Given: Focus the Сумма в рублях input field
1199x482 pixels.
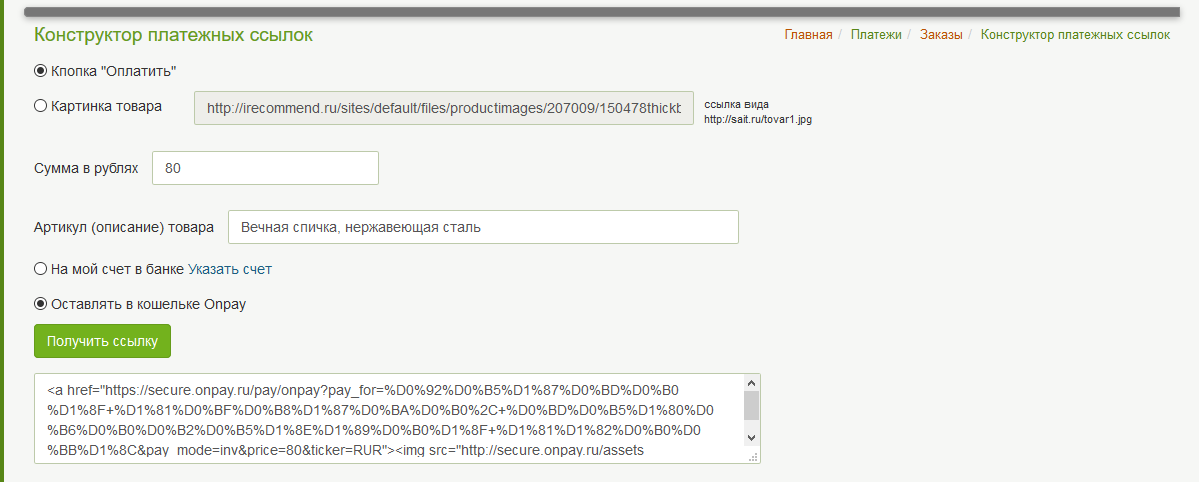Looking at the screenshot, I should click(x=265, y=169).
